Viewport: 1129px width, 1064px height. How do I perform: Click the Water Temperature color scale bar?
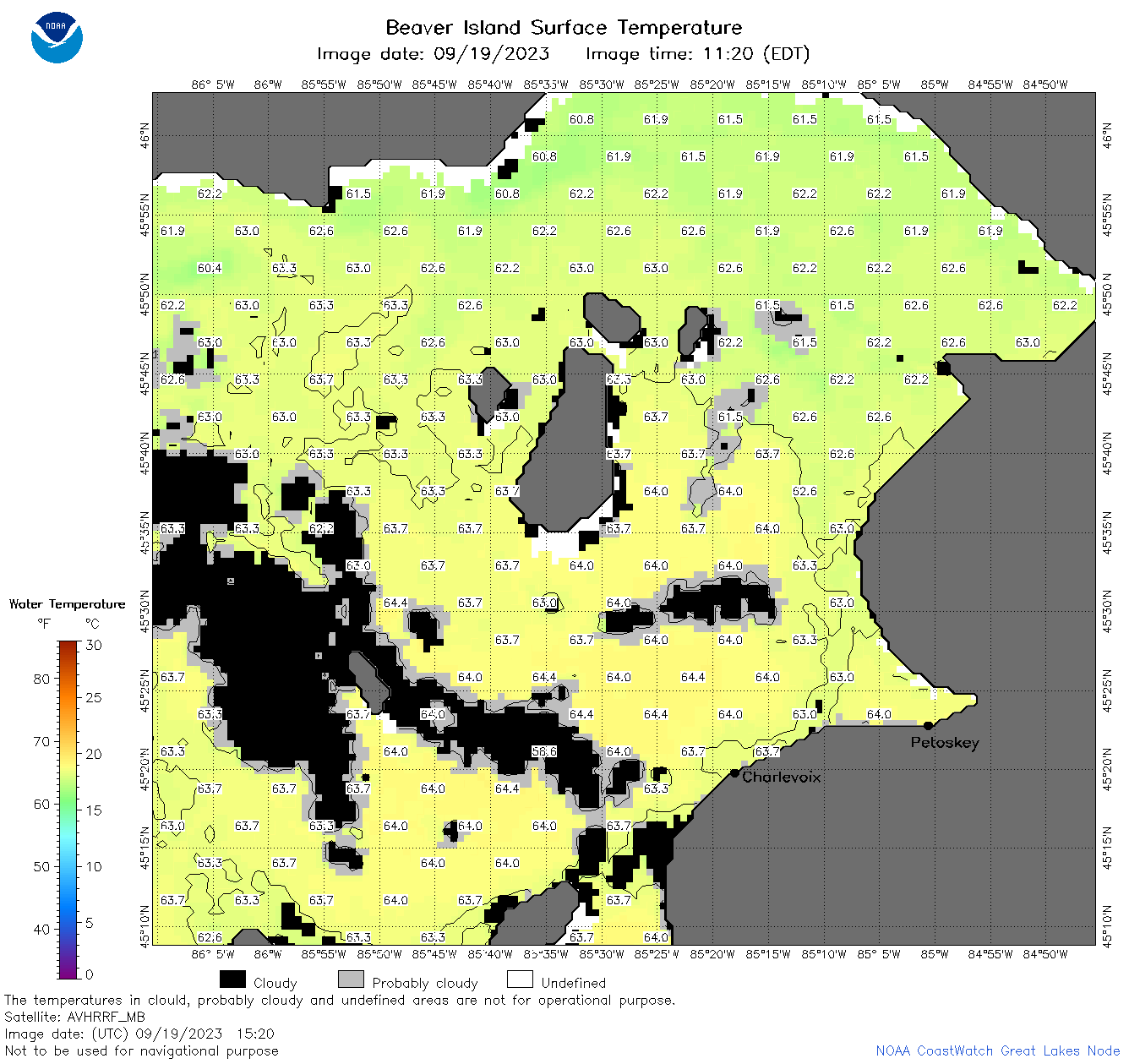68,808
